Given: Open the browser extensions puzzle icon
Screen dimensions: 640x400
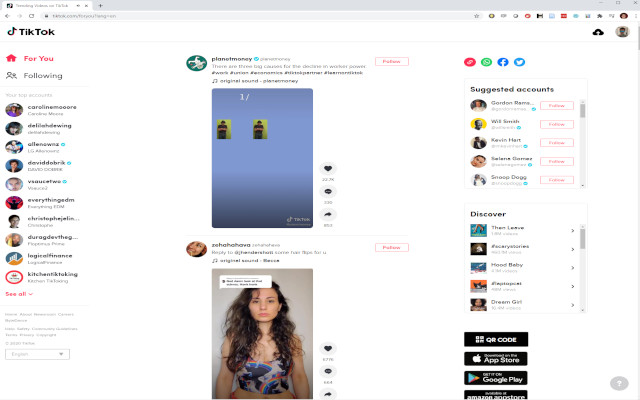Looking at the screenshot, I should click(x=600, y=16).
